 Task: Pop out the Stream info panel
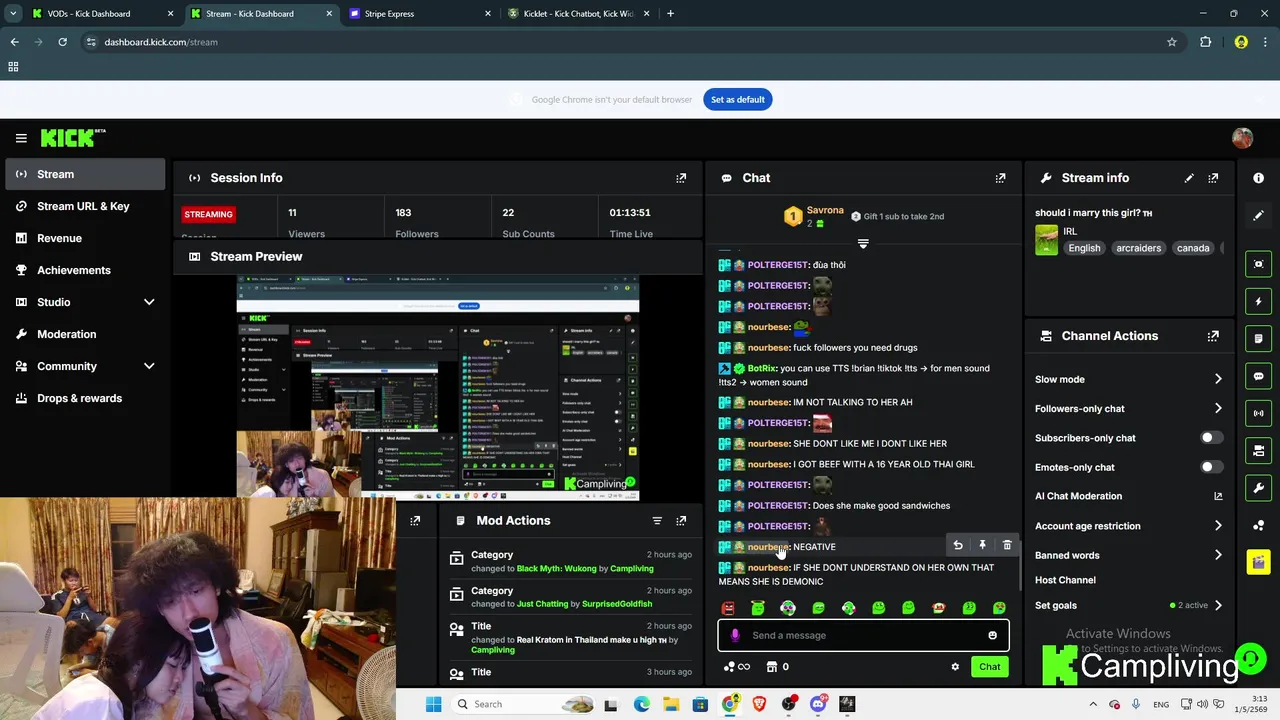(x=1213, y=178)
